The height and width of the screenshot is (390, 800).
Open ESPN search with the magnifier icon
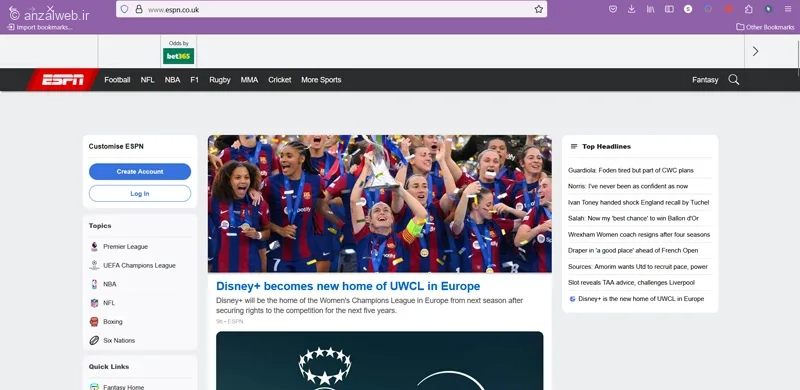coord(734,80)
